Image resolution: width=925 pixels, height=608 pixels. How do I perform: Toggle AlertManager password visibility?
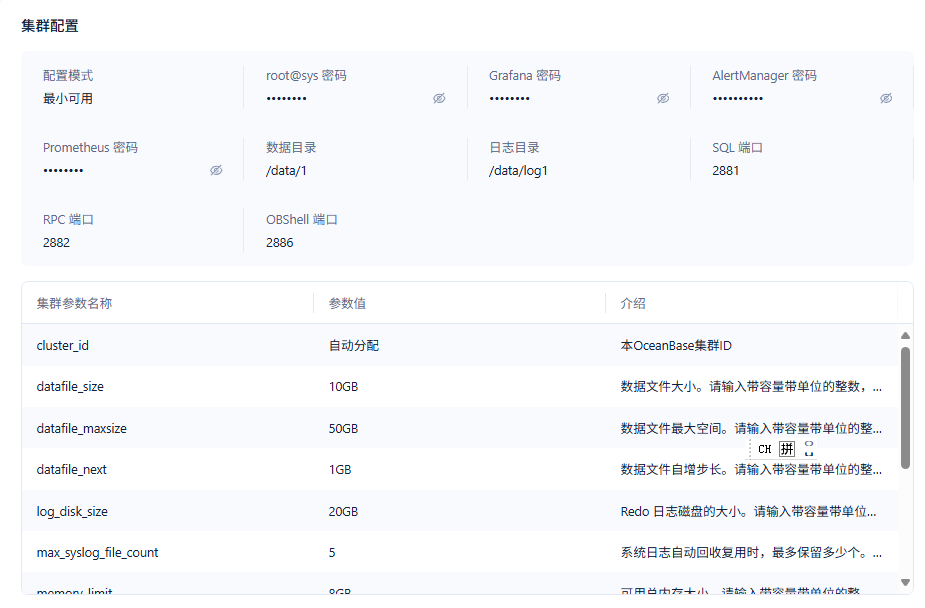[x=886, y=98]
